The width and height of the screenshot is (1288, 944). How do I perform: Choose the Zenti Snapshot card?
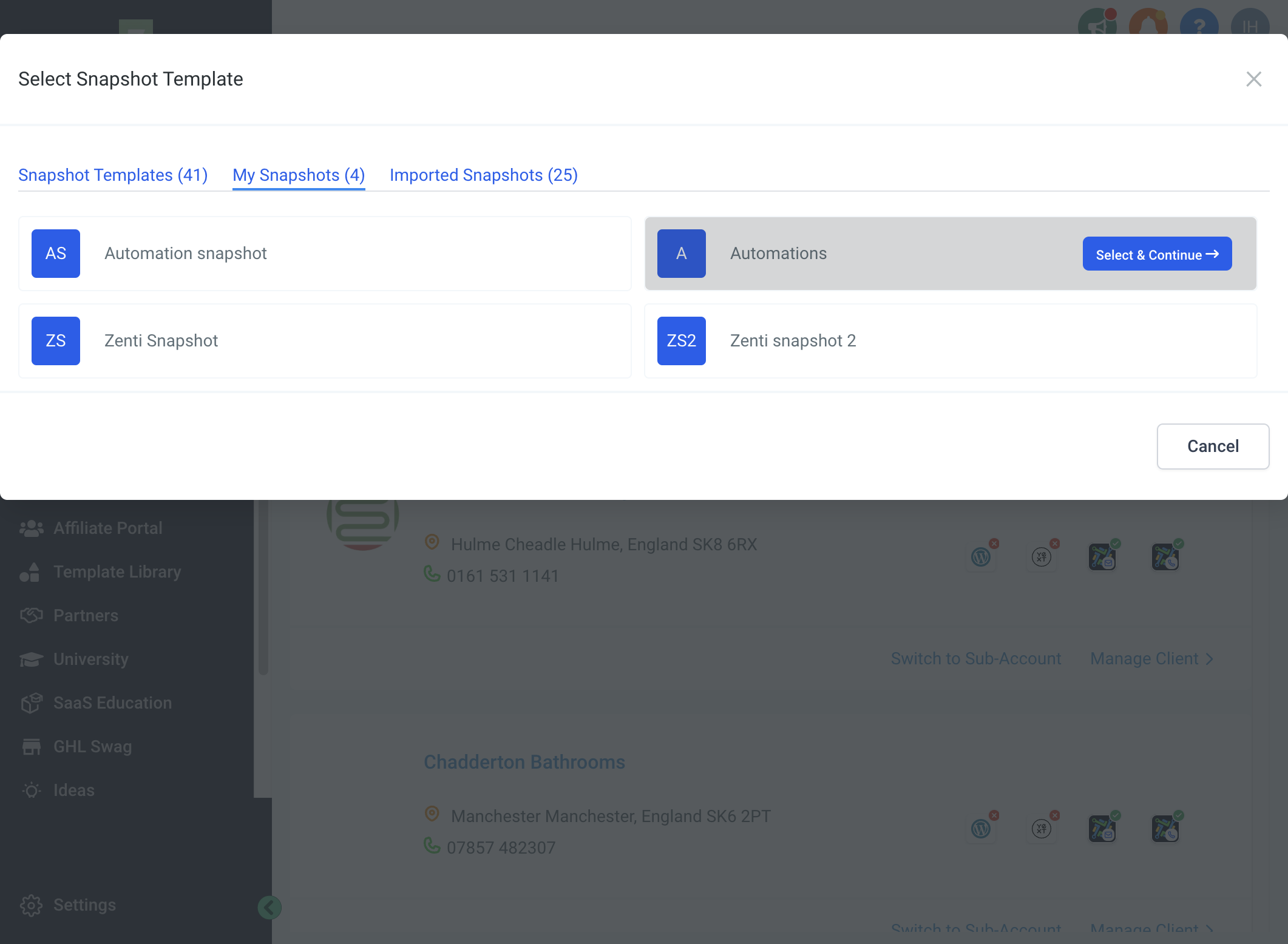(325, 341)
